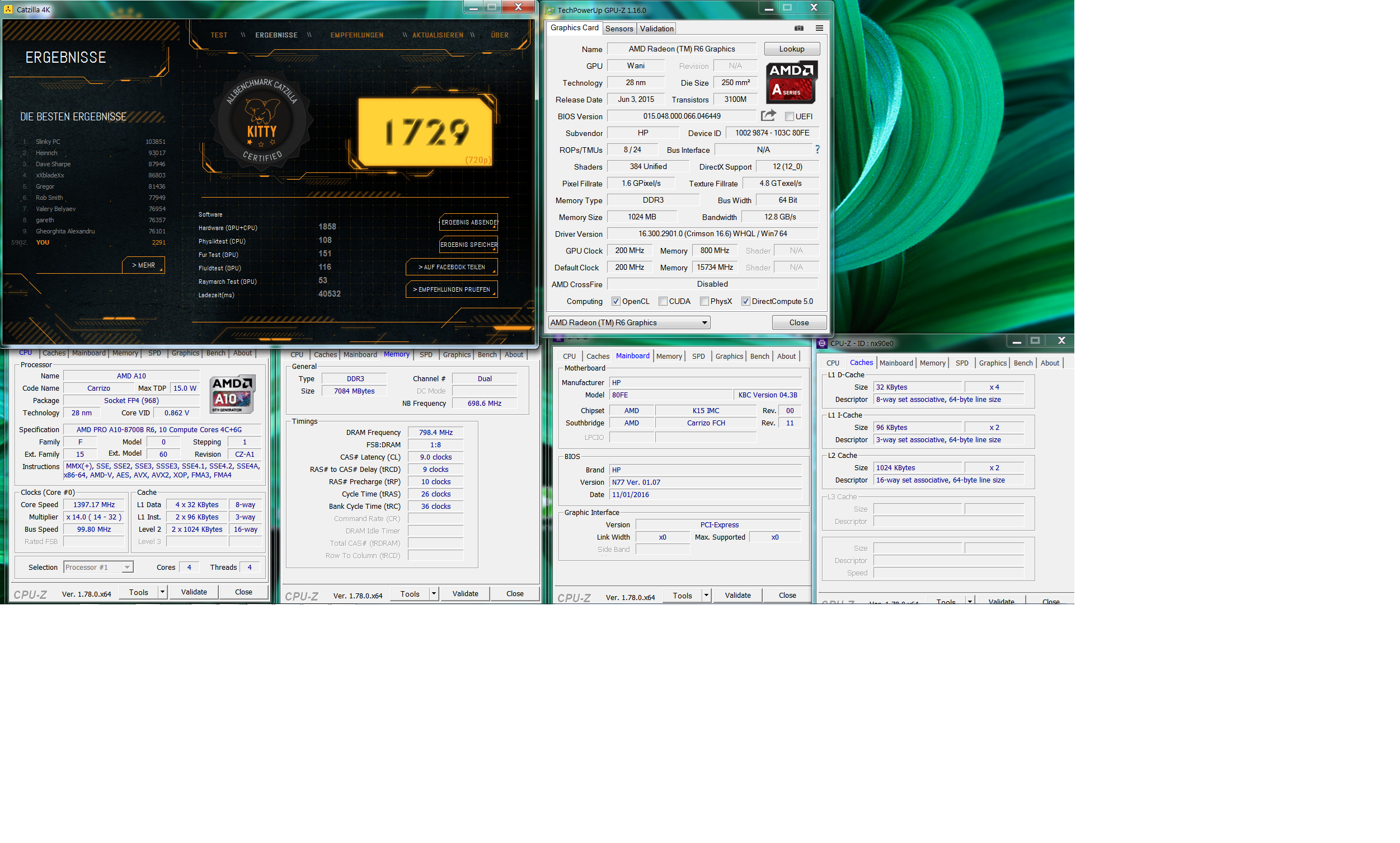This screenshot has width=1400, height=843.
Task: Select Dave Sharpe entry in best results
Action: [x=93, y=164]
